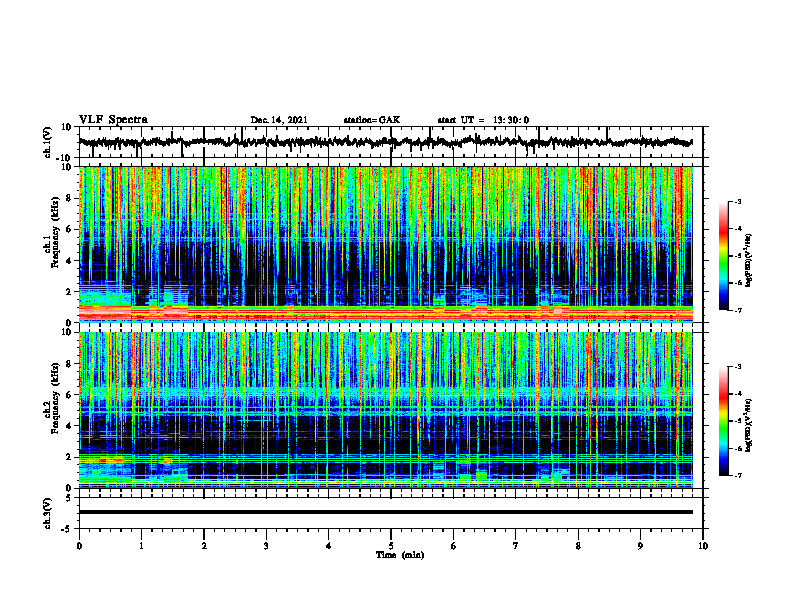The width and height of the screenshot is (792, 612).
Task: Click the "-3" tick on the ch.1 colorbar
Action: tap(738, 201)
